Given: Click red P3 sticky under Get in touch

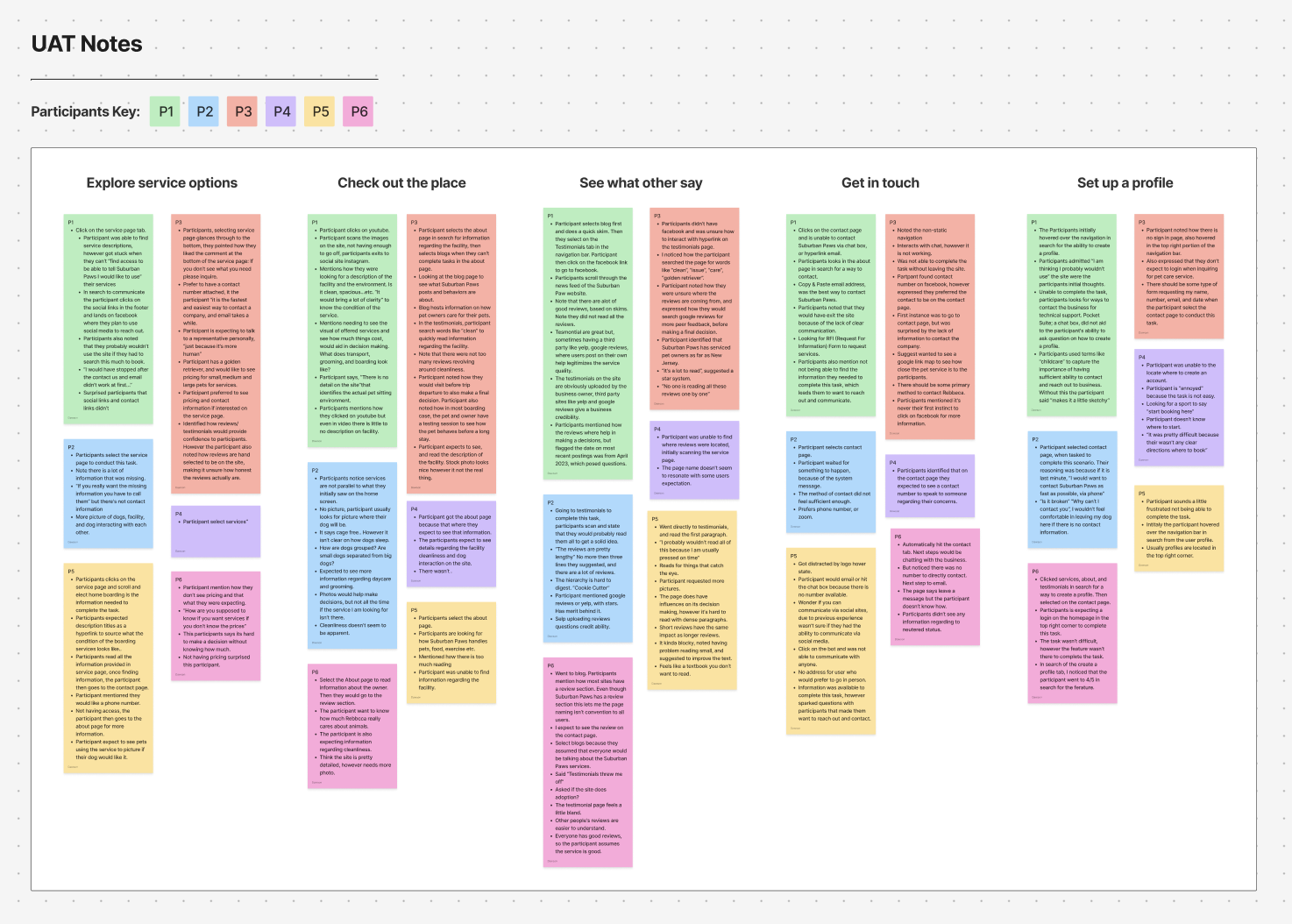Looking at the screenshot, I should pyautogui.click(x=930, y=327).
